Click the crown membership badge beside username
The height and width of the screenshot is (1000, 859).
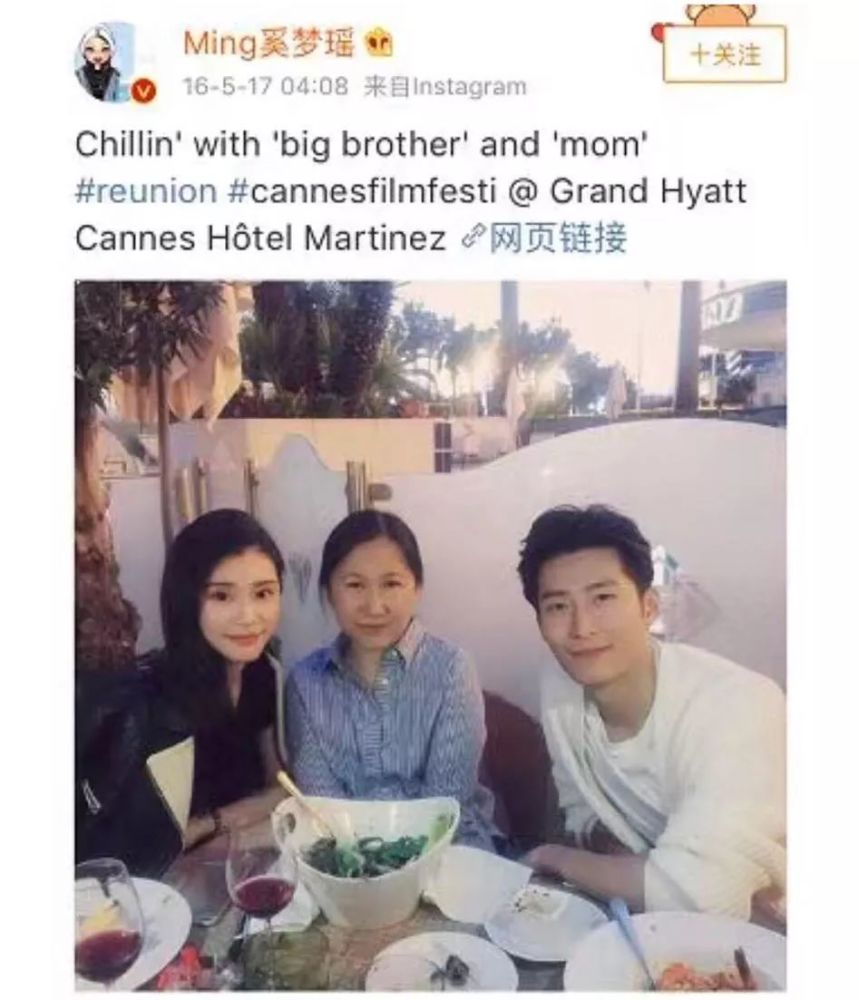pyautogui.click(x=378, y=43)
